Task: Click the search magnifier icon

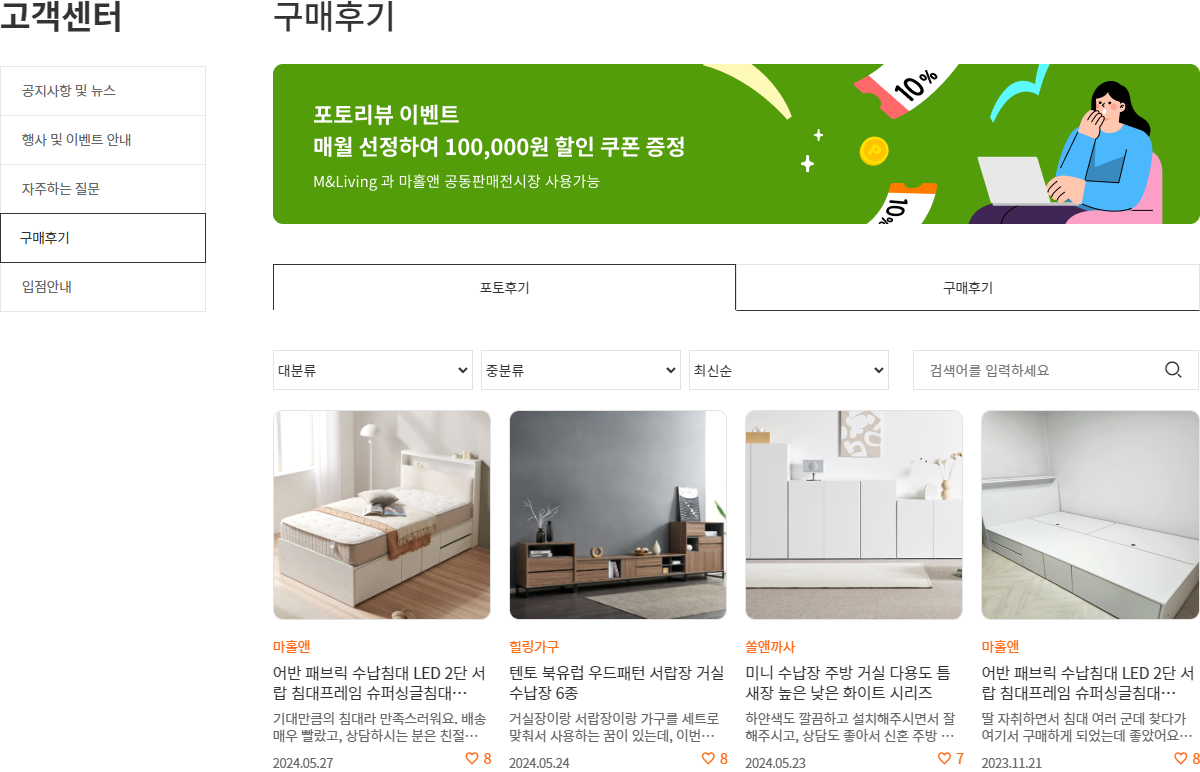Action: (1173, 370)
